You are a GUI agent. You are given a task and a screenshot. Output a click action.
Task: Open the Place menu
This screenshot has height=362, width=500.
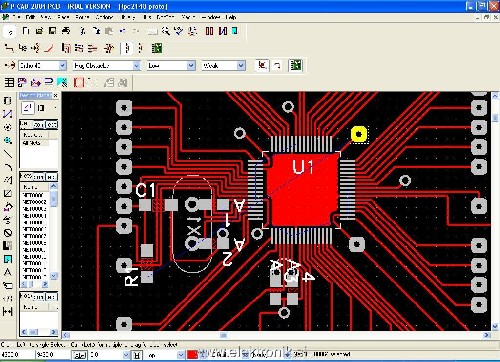[63, 17]
